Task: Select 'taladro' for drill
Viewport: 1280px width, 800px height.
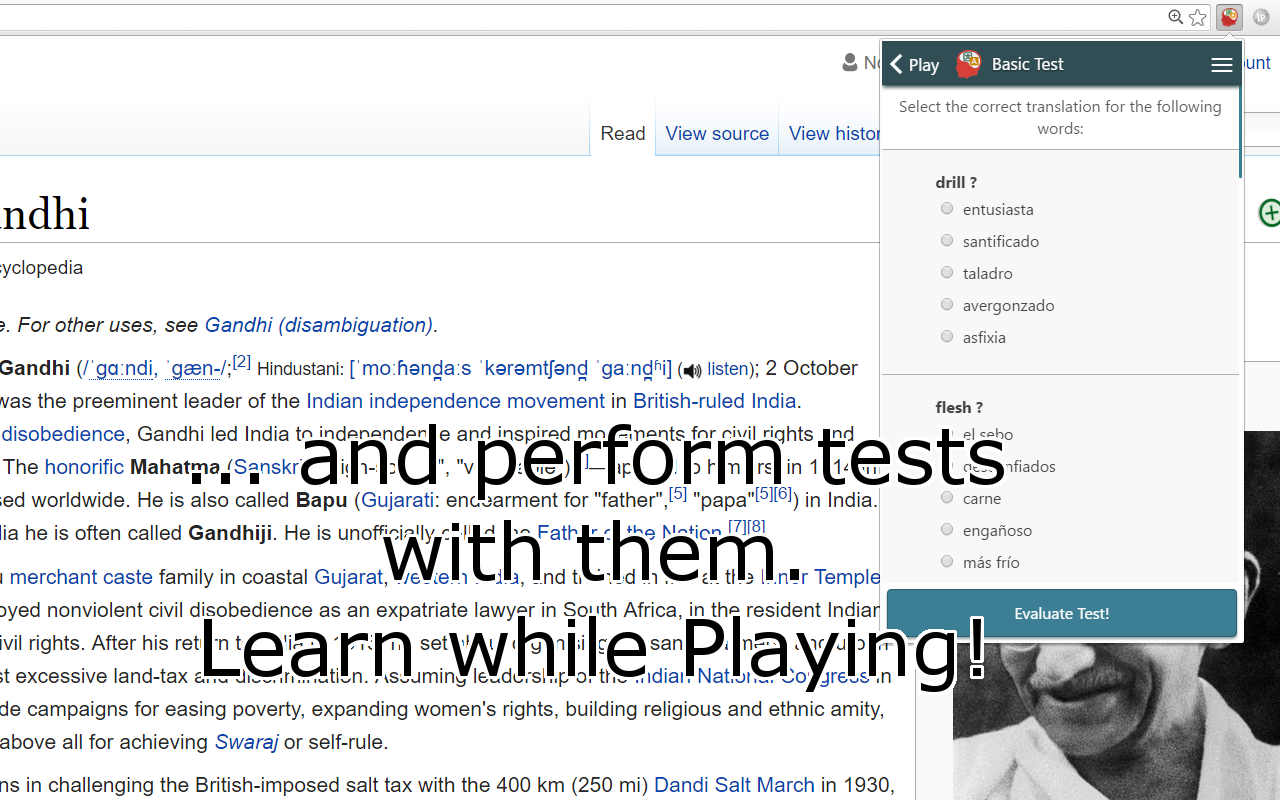Action: pos(947,272)
